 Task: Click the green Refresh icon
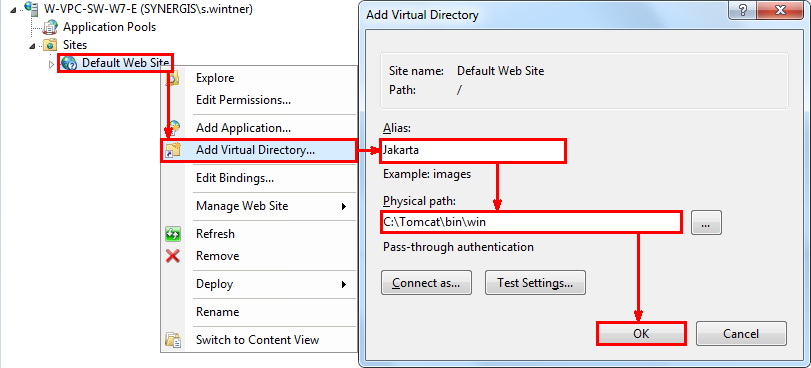coord(173,234)
